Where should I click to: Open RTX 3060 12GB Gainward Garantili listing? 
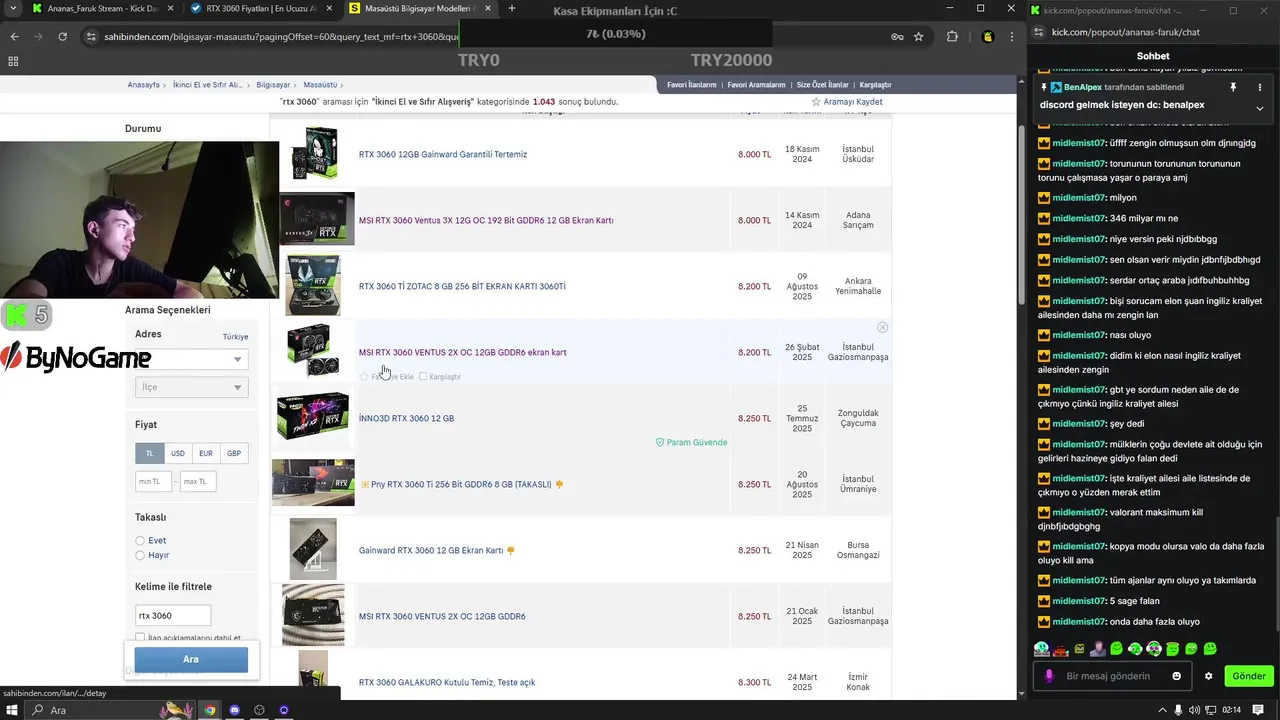point(443,155)
